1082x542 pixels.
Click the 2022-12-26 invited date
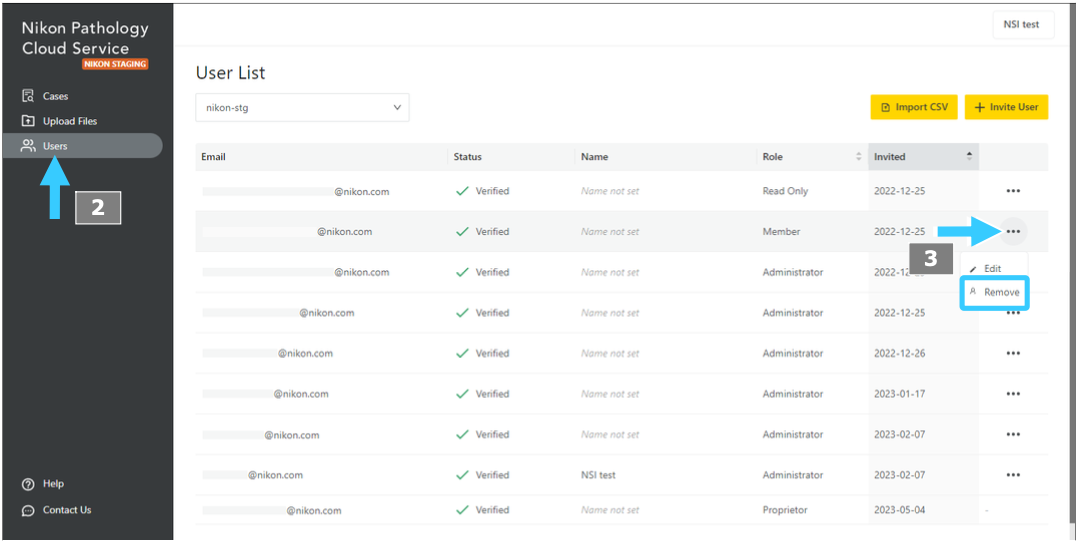coord(899,354)
